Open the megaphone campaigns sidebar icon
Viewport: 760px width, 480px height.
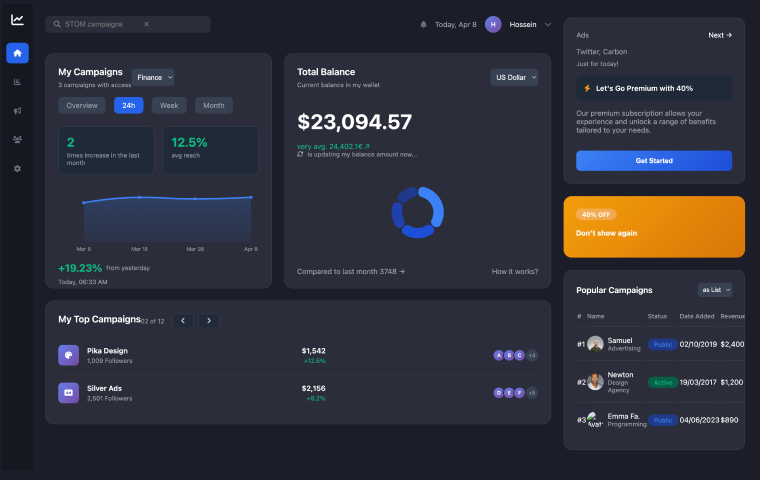click(x=17, y=111)
